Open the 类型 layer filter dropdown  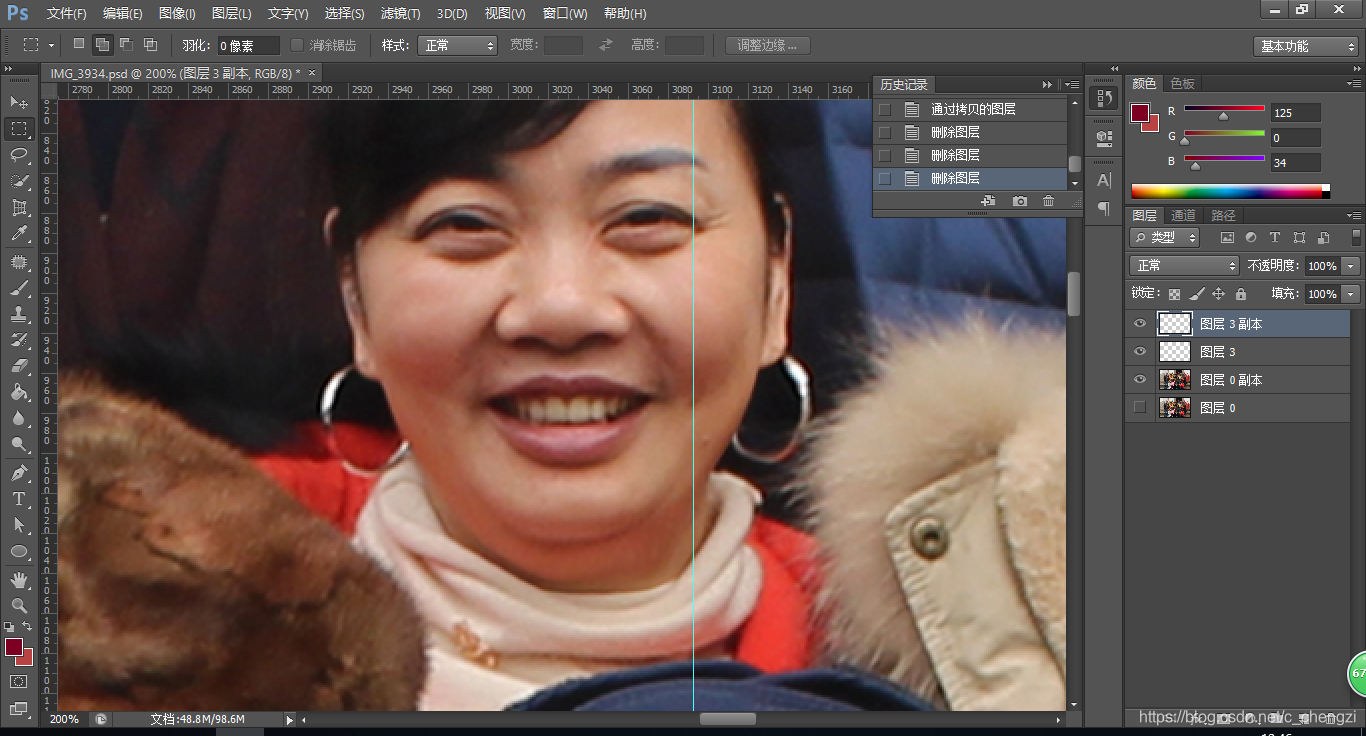click(x=1164, y=237)
